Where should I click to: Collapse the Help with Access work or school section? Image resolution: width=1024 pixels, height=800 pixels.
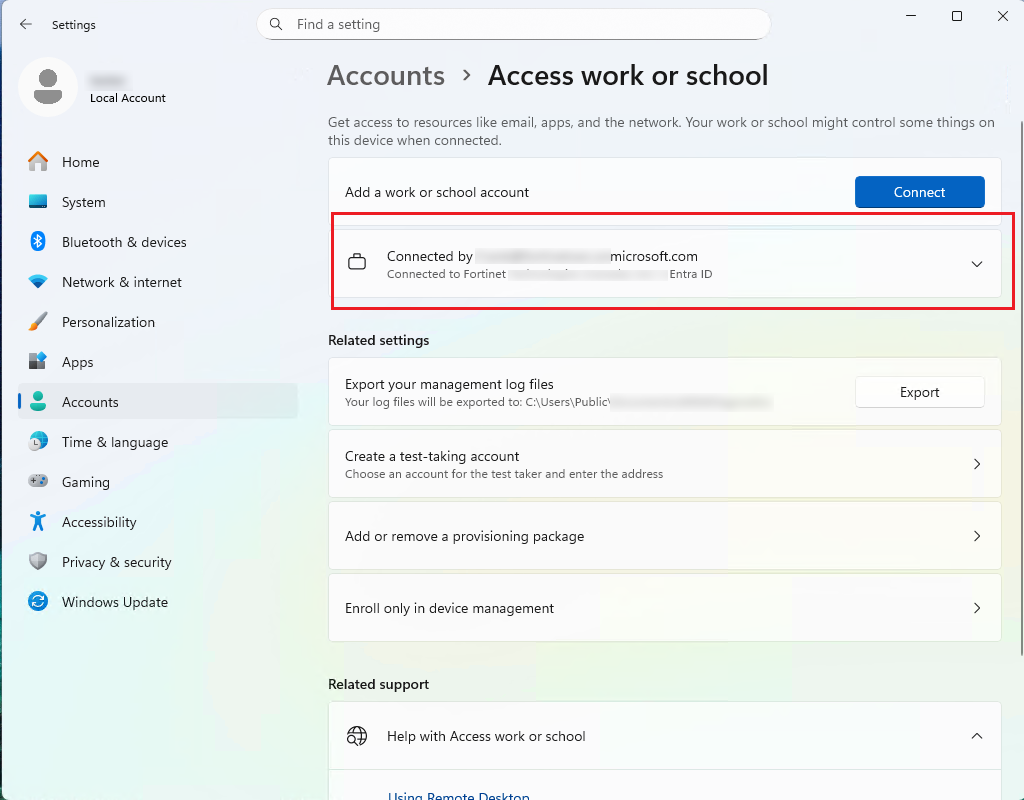pos(977,736)
